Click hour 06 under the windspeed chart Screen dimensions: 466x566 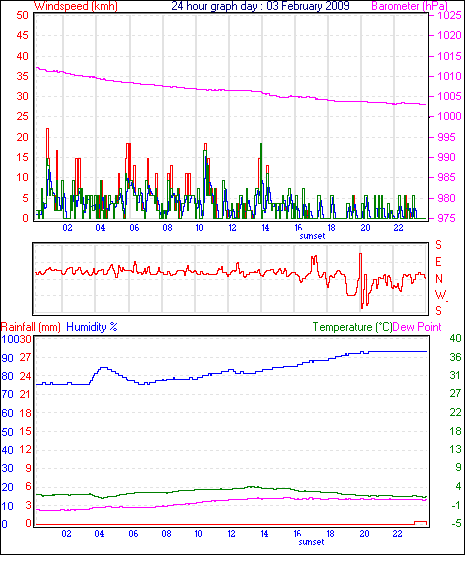click(134, 228)
